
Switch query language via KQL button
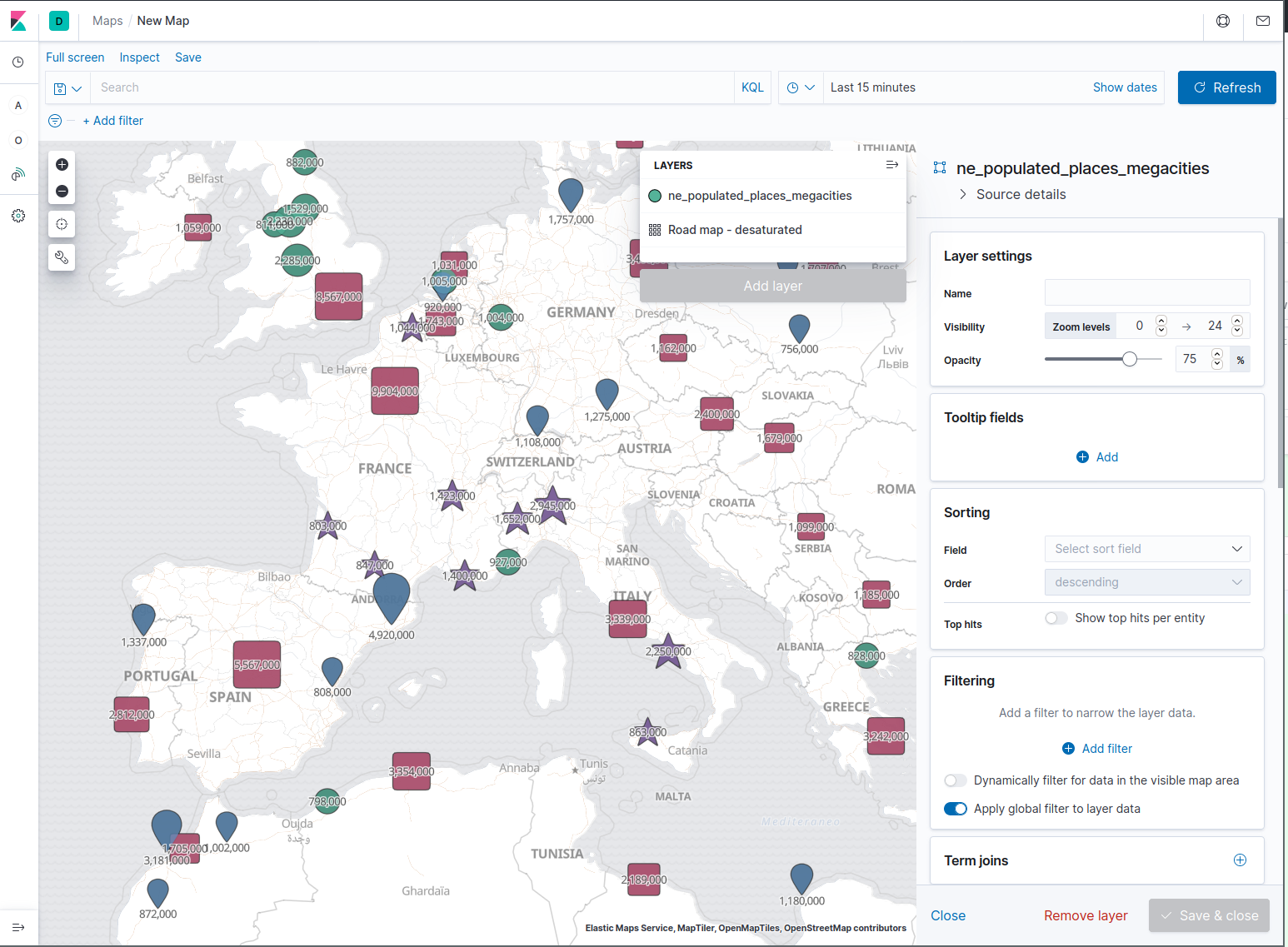pos(752,87)
